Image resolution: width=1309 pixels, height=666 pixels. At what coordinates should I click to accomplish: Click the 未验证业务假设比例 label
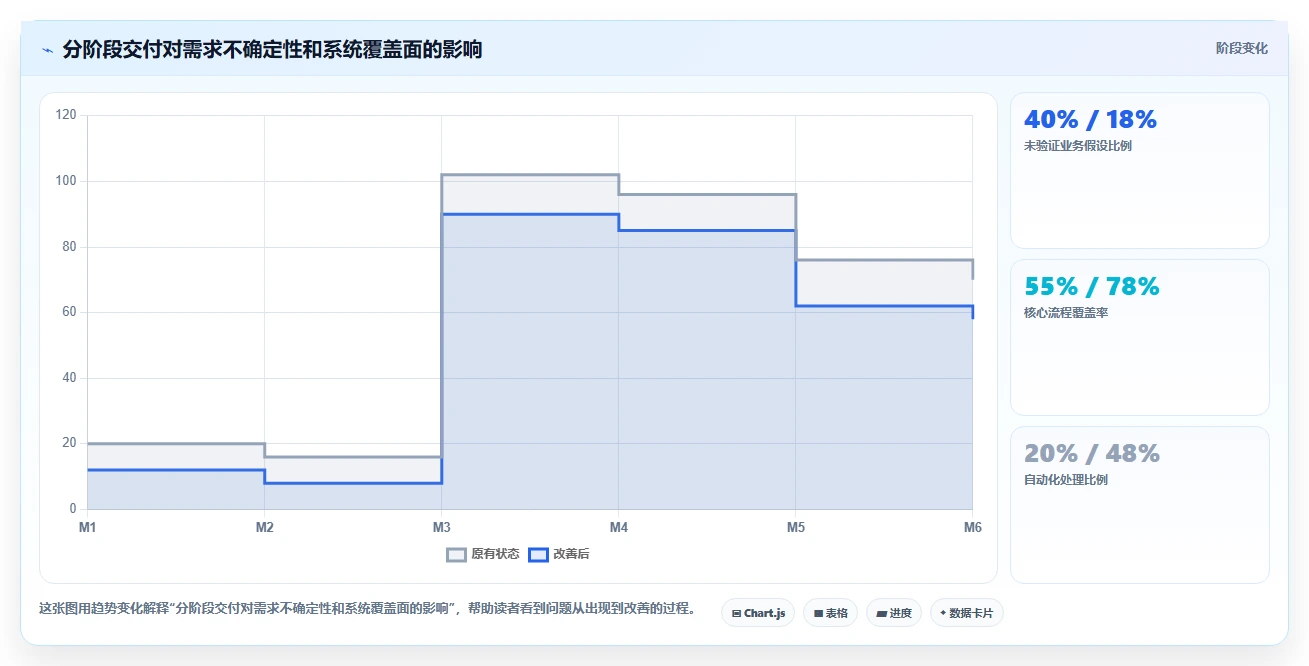pos(1078,146)
